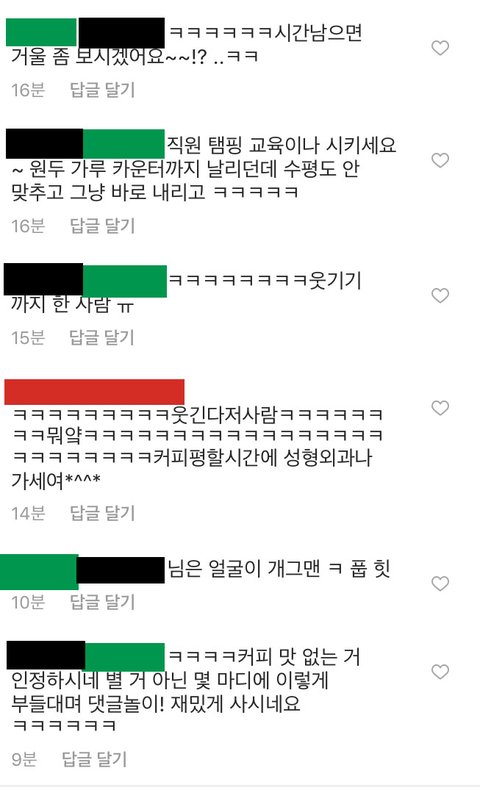Select the 14분 timestamp
Screen dimensions: 480x790
pyautogui.click(x=28, y=513)
